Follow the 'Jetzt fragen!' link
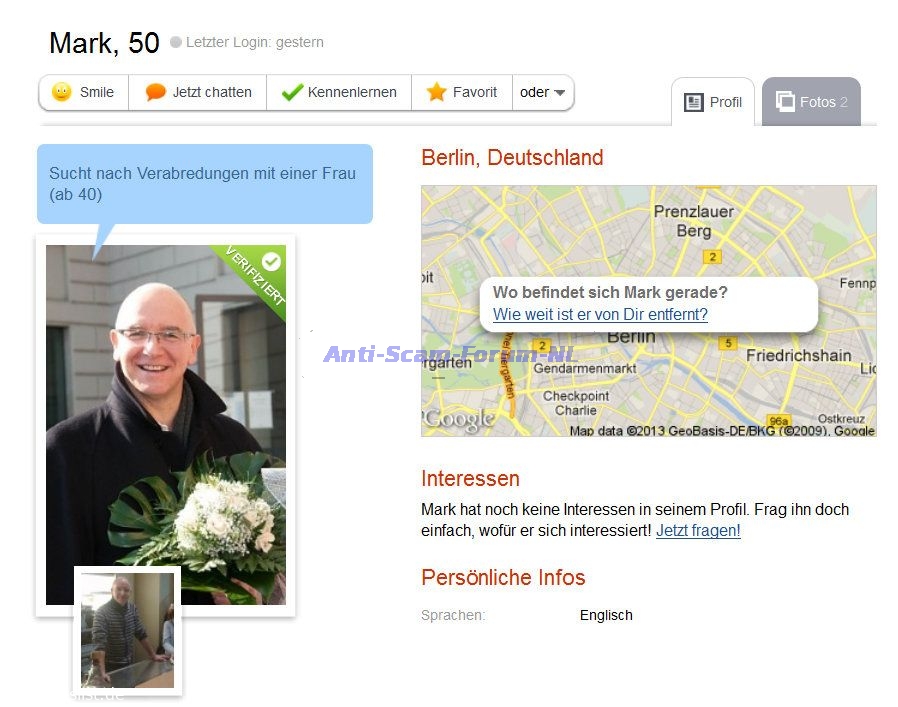Image resolution: width=898 pixels, height=707 pixels. tap(698, 531)
